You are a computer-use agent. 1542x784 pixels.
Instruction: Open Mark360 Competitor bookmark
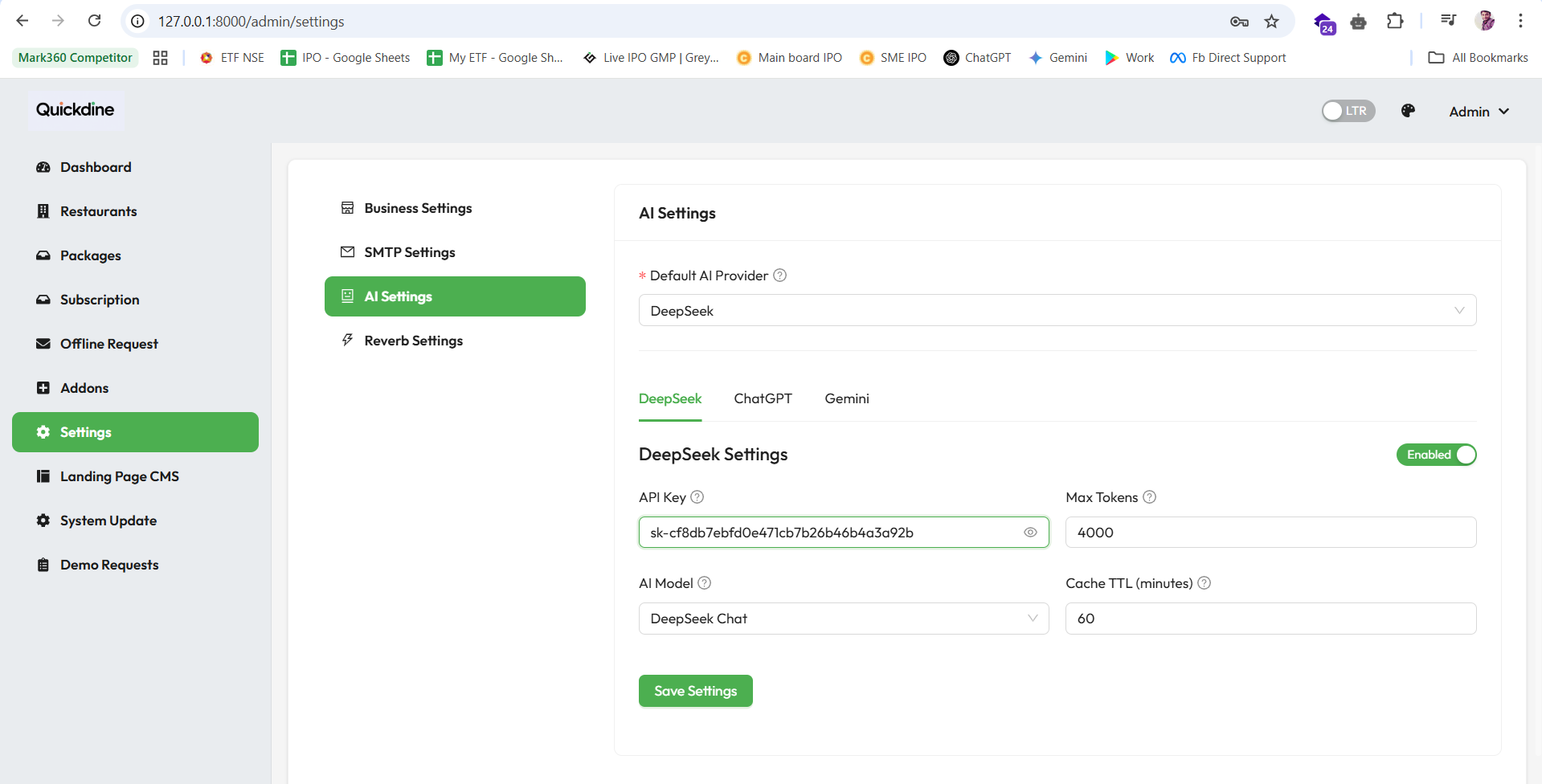(76, 58)
